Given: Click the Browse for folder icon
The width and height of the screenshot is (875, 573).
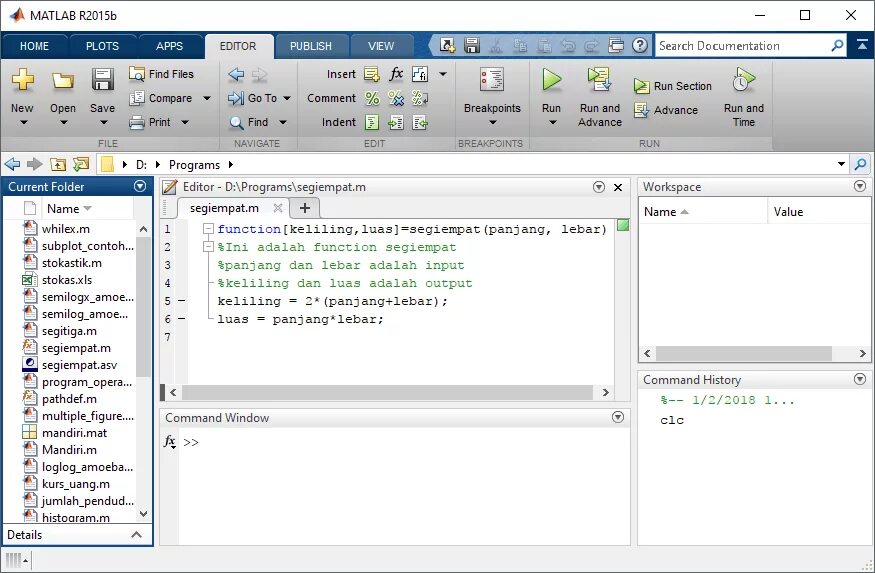Looking at the screenshot, I should click(81, 164).
